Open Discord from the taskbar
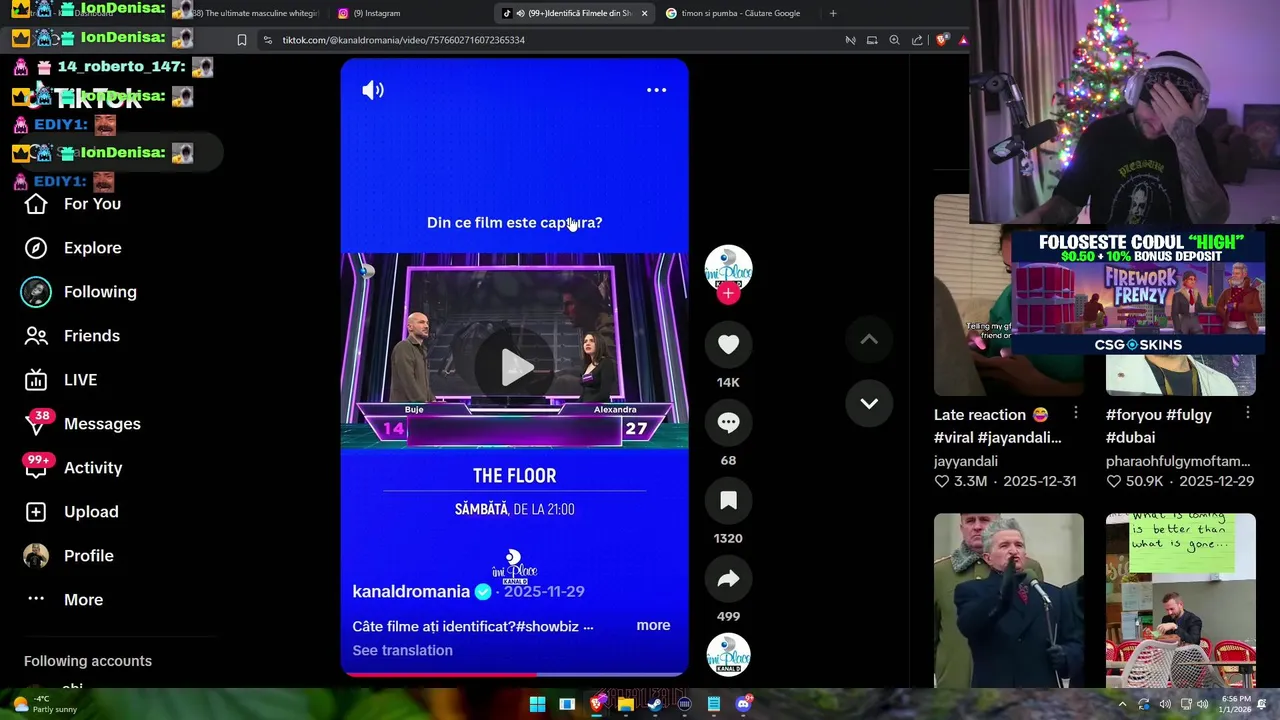 (743, 704)
